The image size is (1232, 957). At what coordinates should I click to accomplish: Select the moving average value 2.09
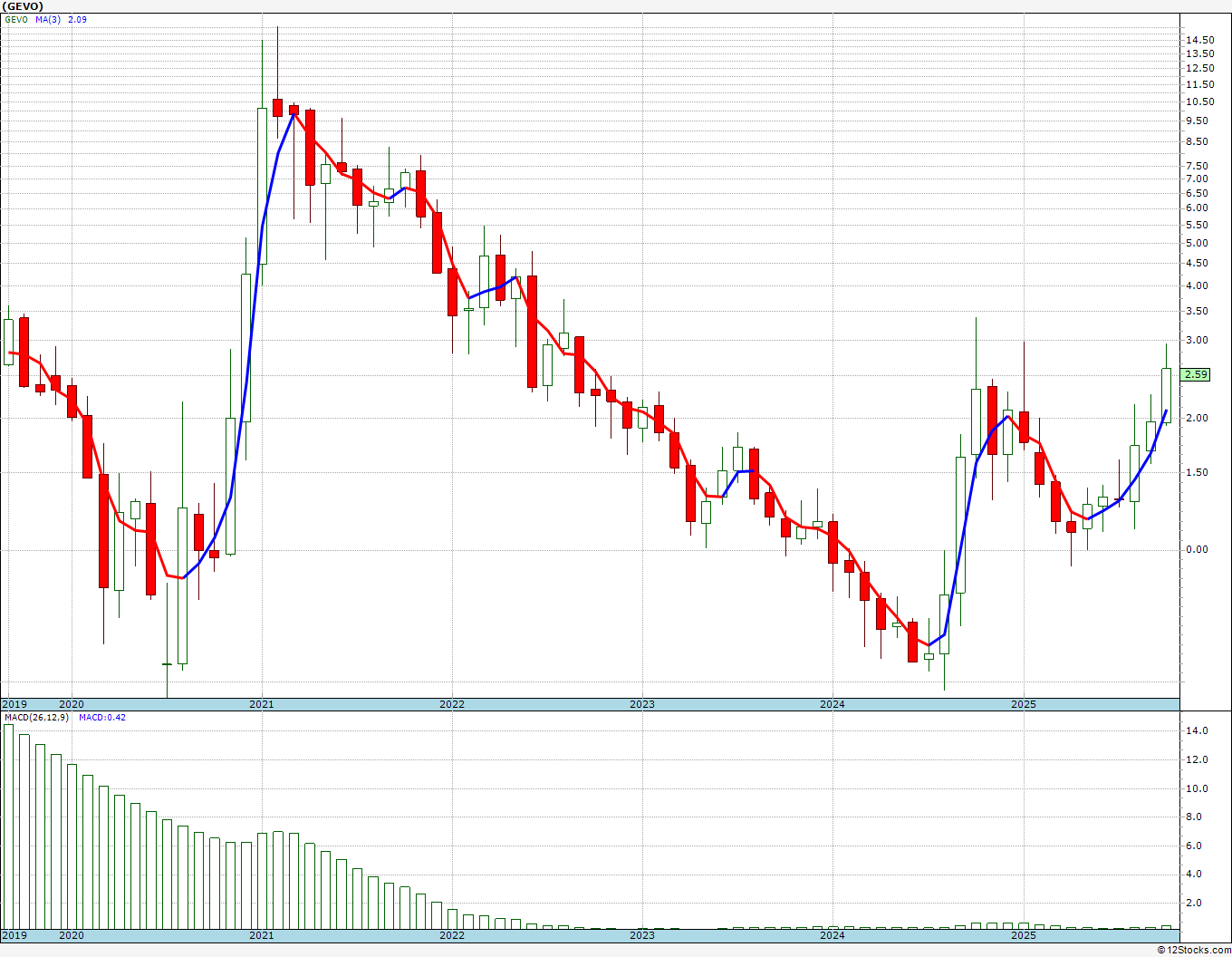78,19
